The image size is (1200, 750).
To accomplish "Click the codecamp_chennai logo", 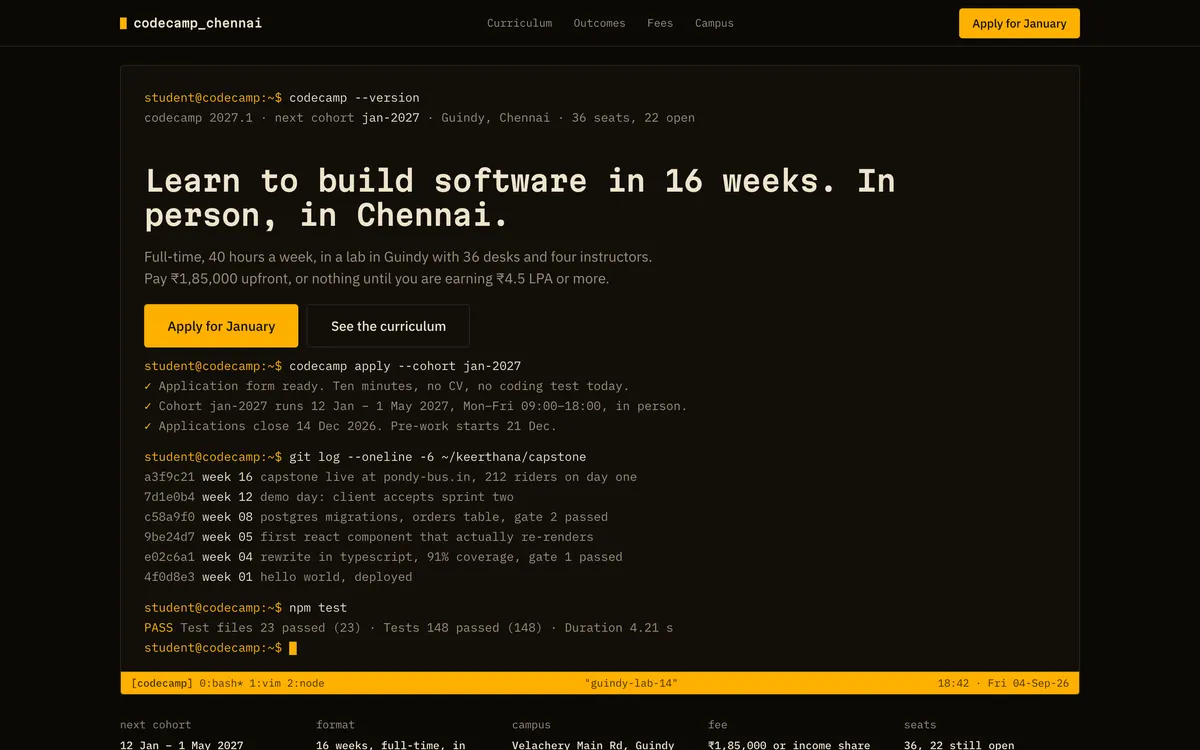I will pyautogui.click(x=191, y=23).
